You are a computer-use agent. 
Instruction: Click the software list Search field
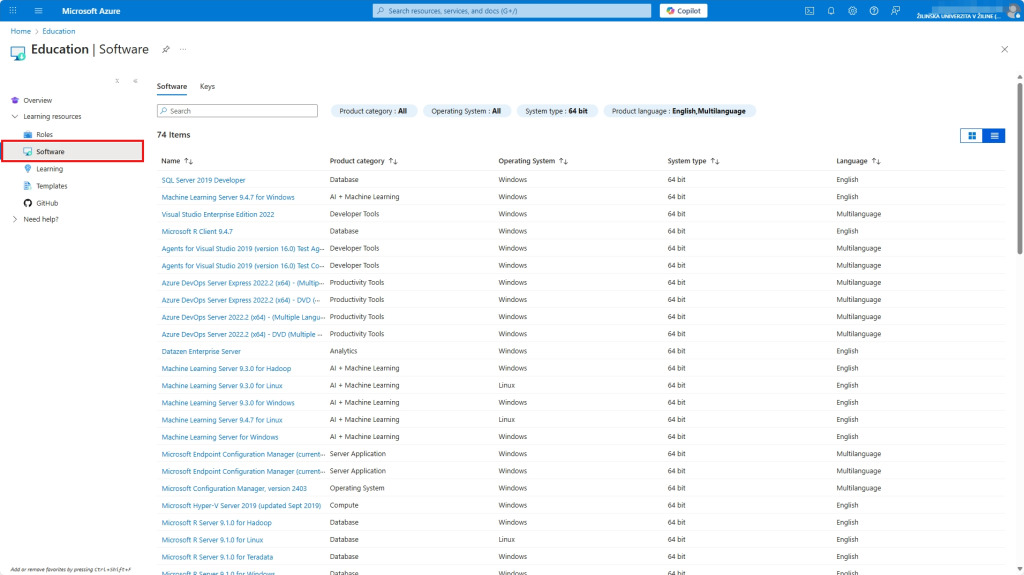pos(240,111)
